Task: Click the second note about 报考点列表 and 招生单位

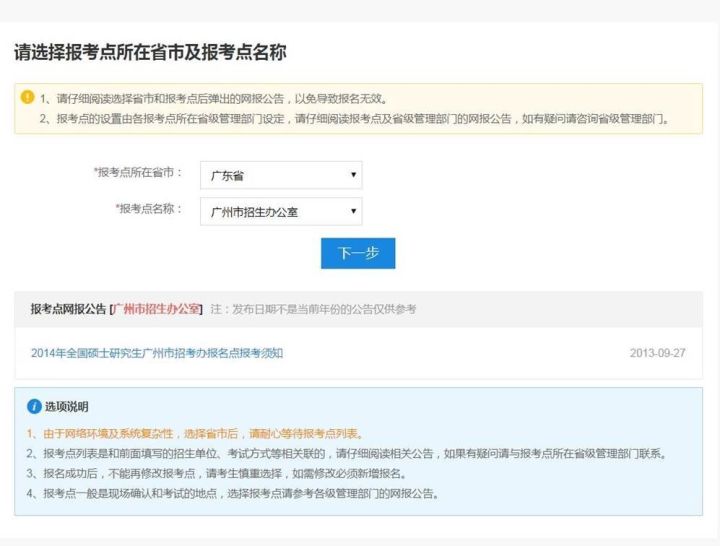Action: [x=346, y=454]
